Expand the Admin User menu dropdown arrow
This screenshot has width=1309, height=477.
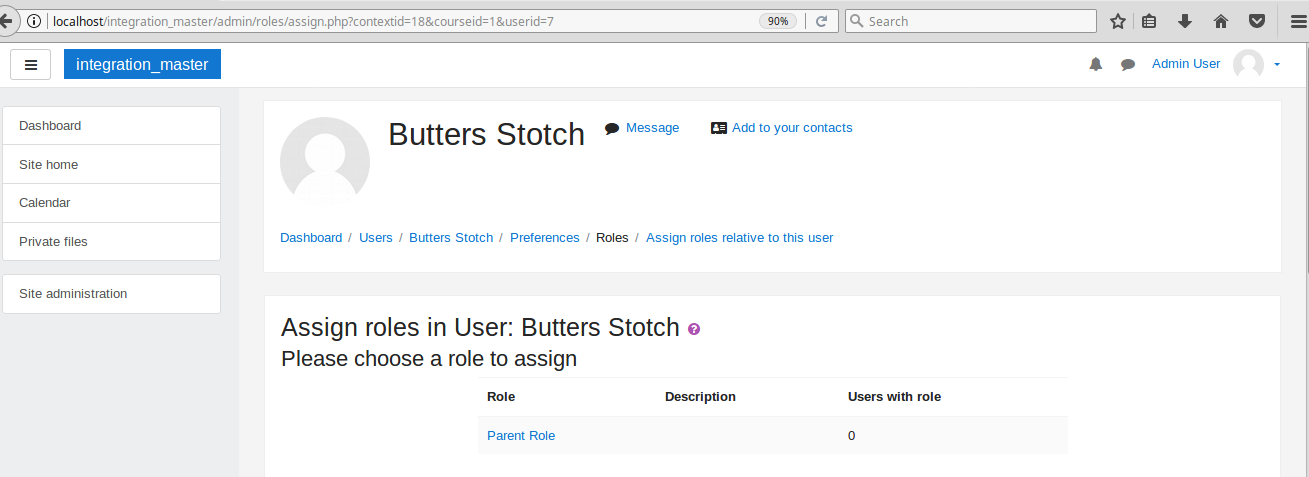(x=1277, y=65)
